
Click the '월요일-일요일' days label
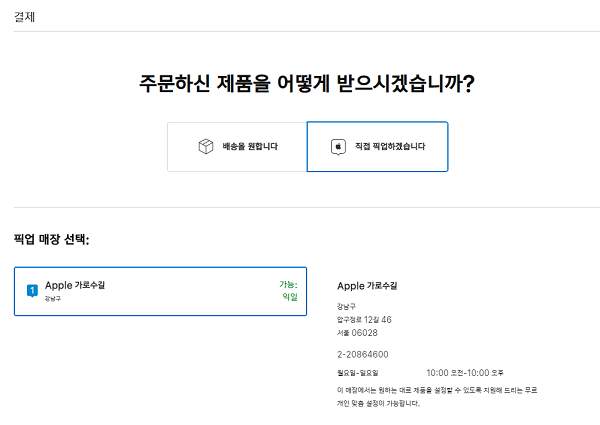click(x=358, y=373)
